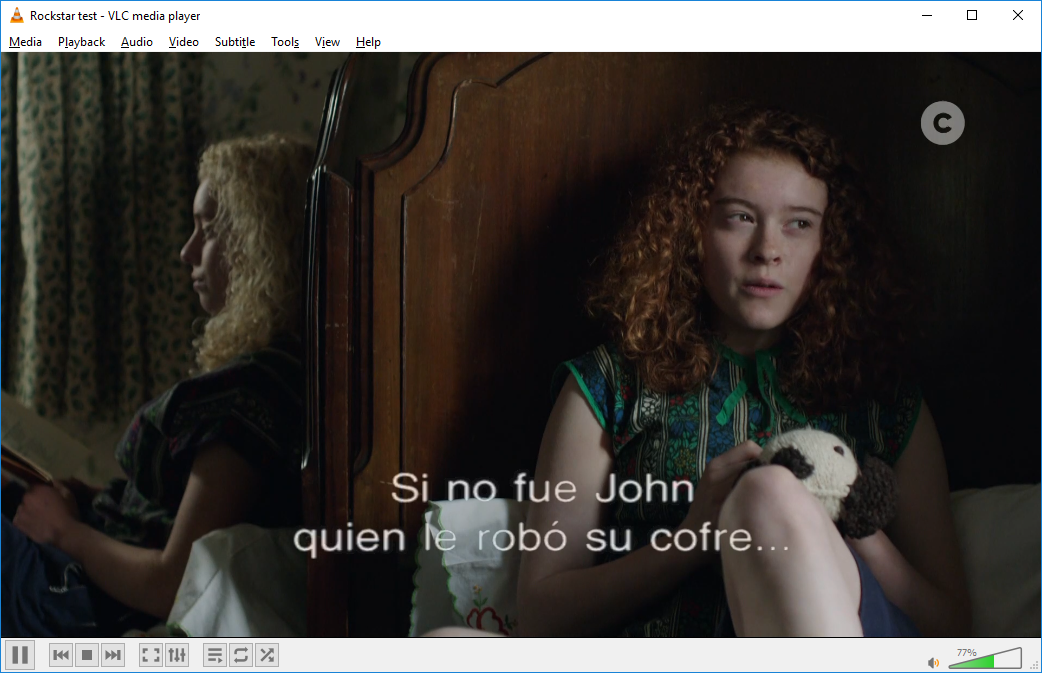Show extended settings equalizer dialog

(x=177, y=655)
